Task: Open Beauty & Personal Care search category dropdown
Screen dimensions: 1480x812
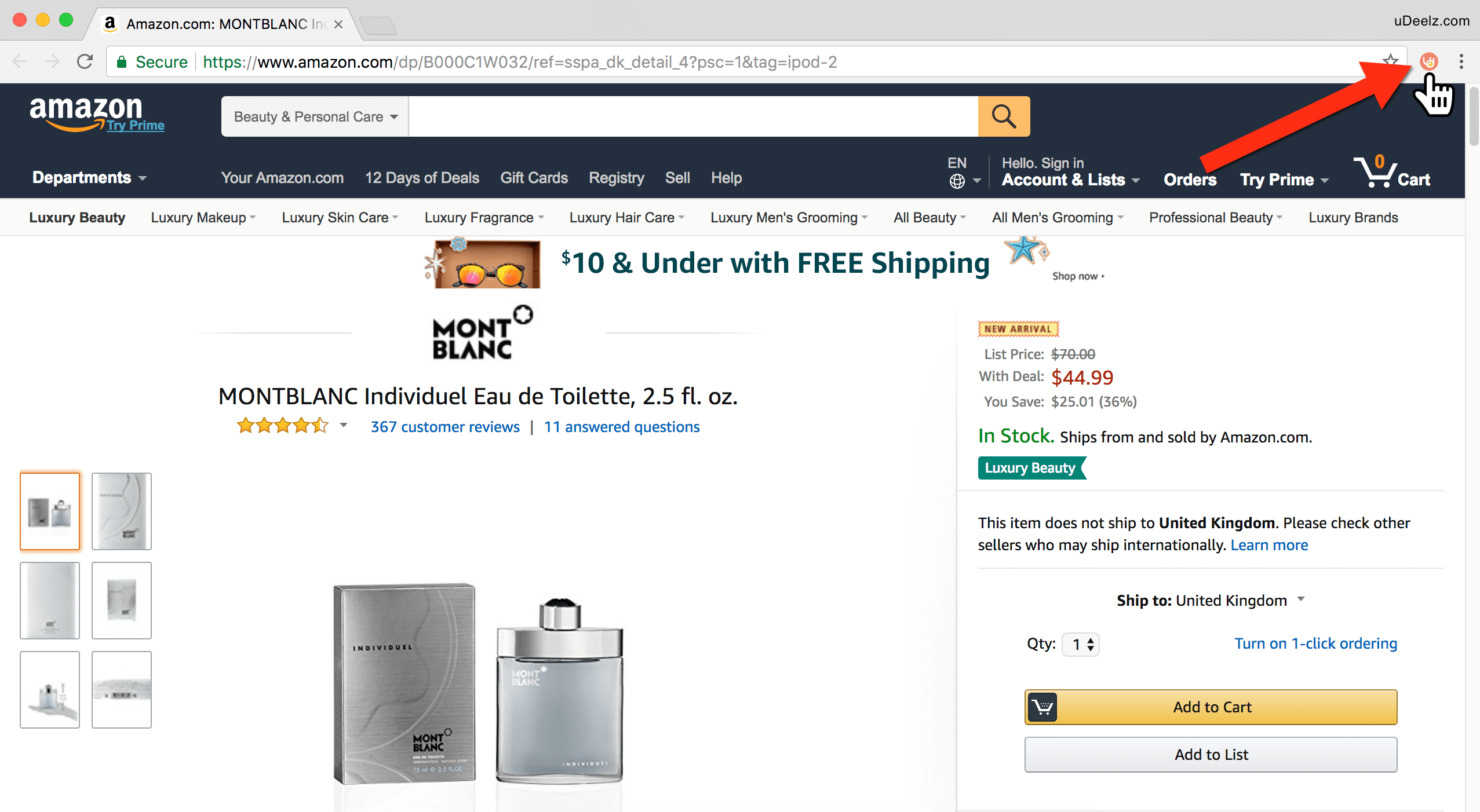Action: (x=315, y=116)
